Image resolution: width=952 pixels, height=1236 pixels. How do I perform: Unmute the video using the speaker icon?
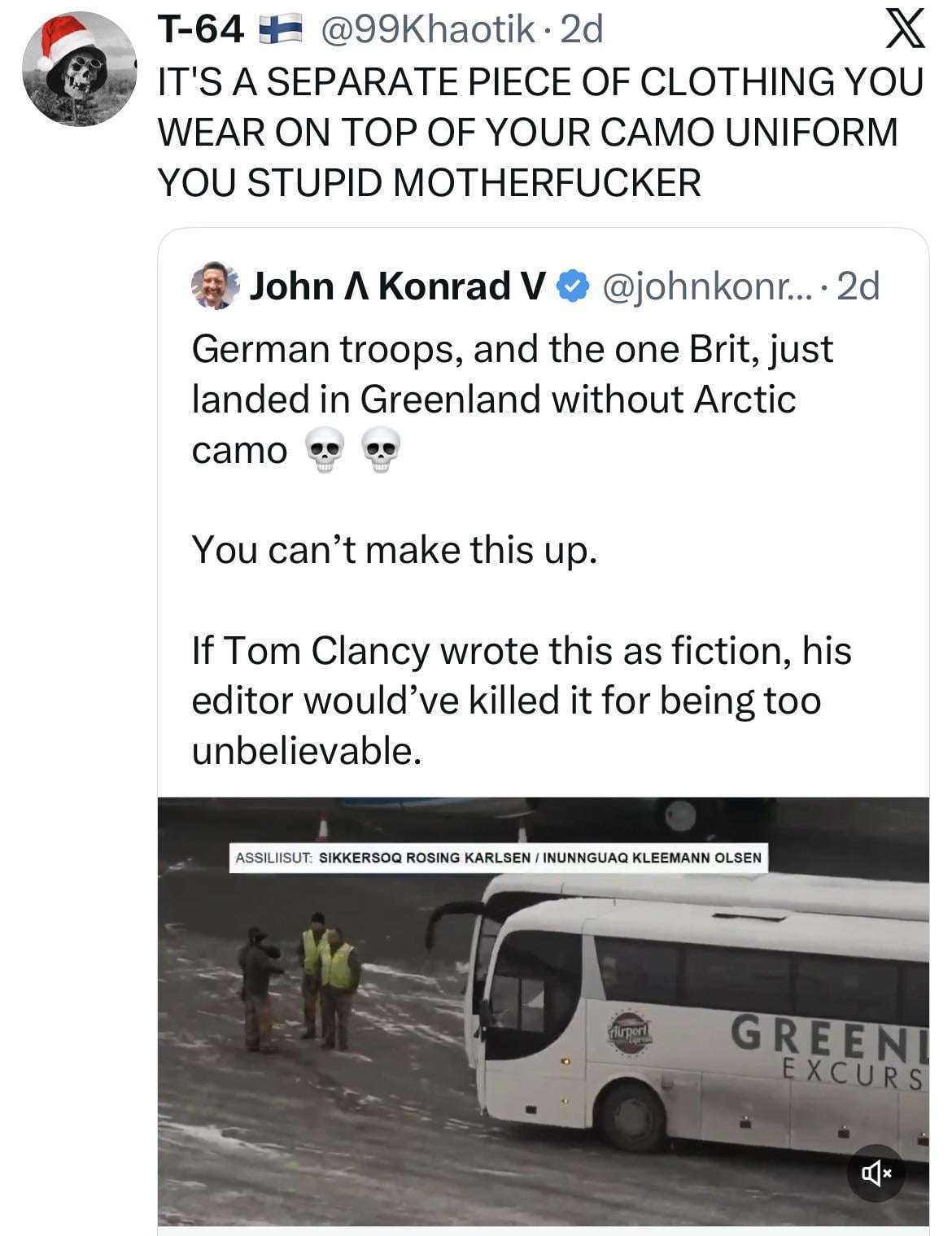click(876, 1173)
